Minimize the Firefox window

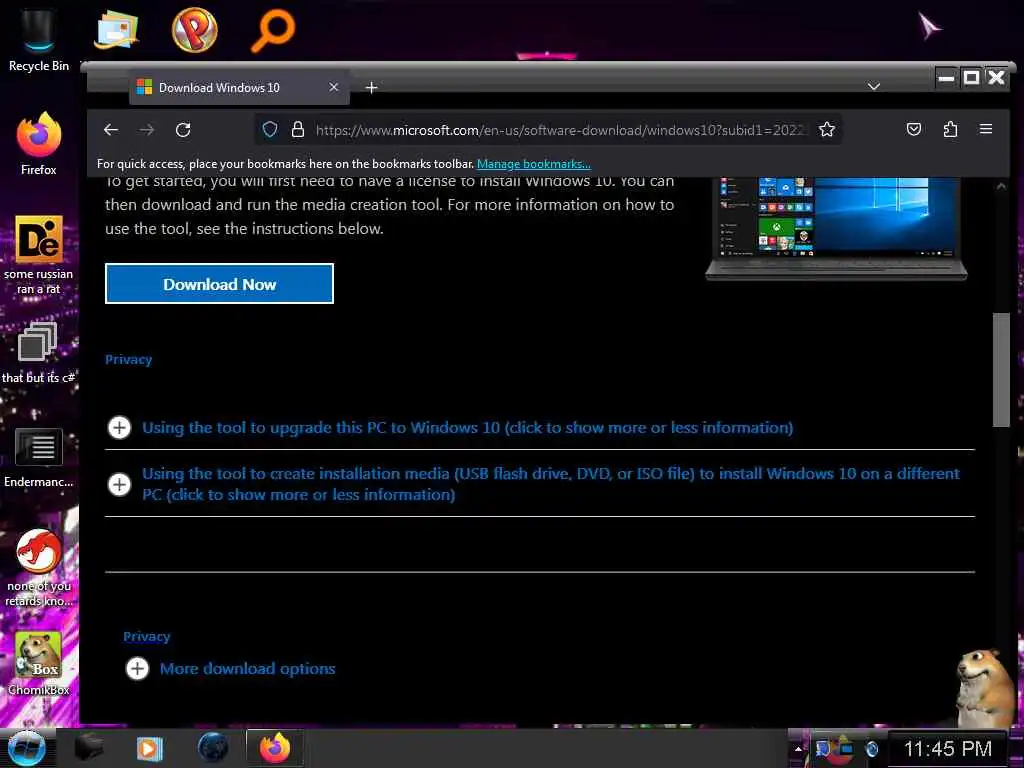click(946, 78)
